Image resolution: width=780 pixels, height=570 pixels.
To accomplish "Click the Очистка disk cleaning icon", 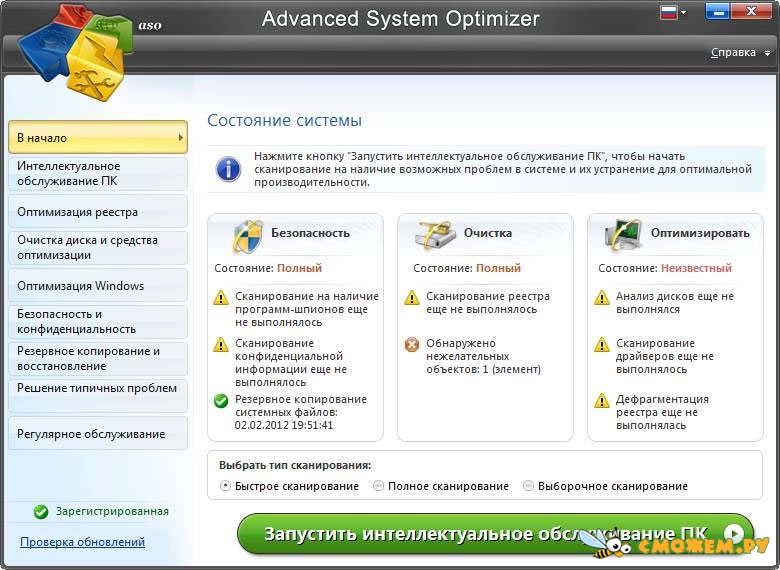I will (x=436, y=235).
